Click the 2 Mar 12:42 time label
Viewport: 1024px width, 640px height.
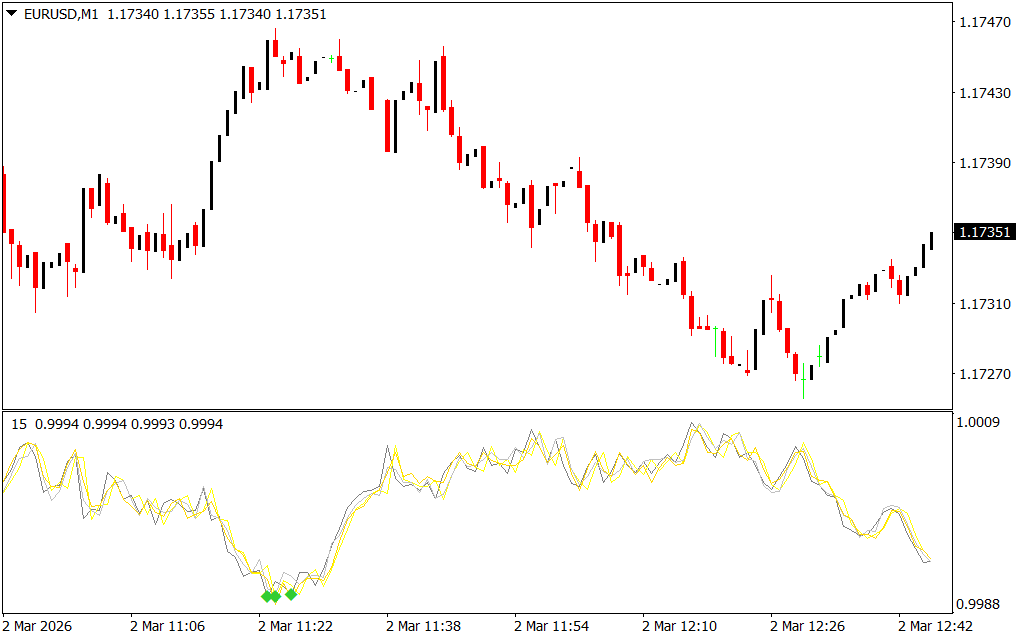935,626
